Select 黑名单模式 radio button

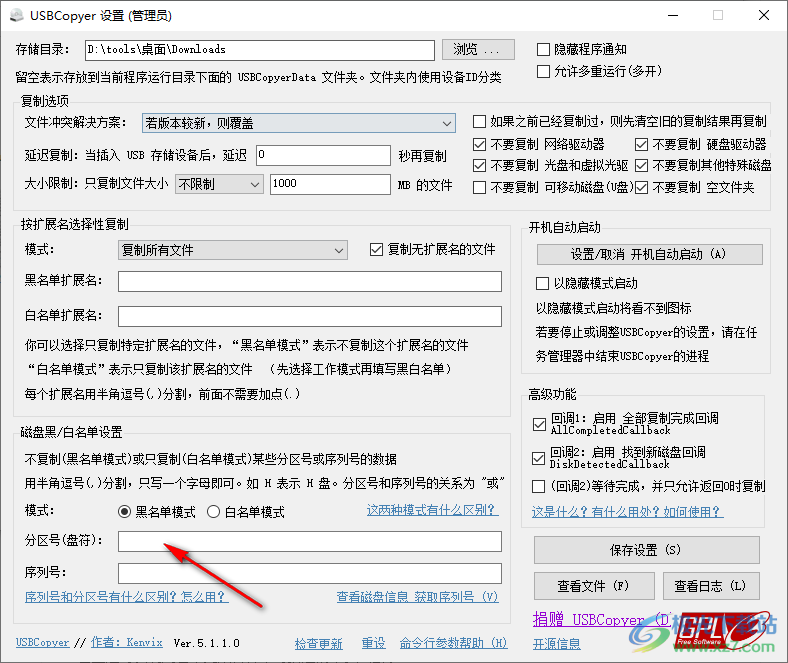(x=124, y=512)
